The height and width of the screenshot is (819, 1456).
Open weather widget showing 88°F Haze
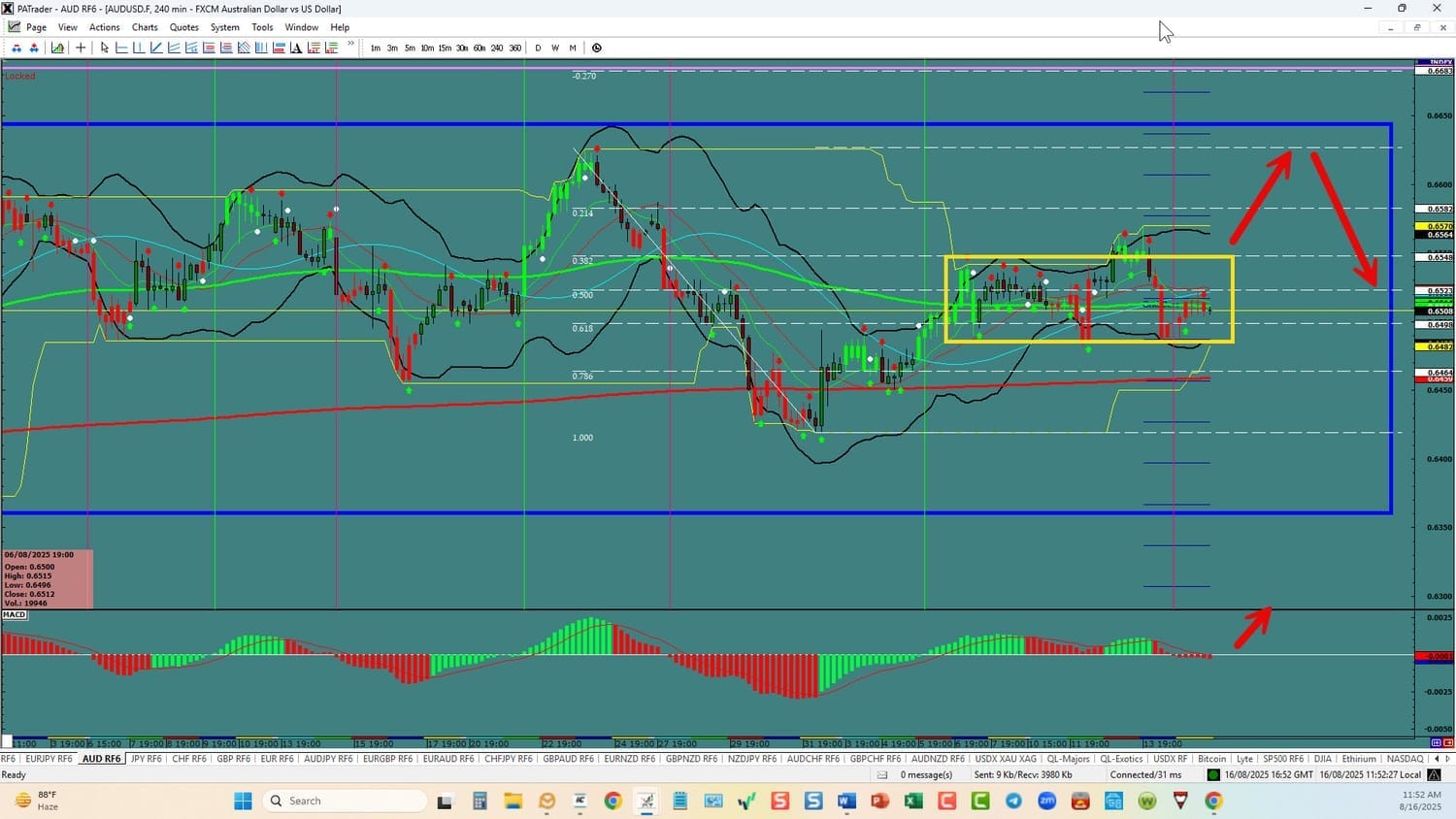click(x=38, y=801)
